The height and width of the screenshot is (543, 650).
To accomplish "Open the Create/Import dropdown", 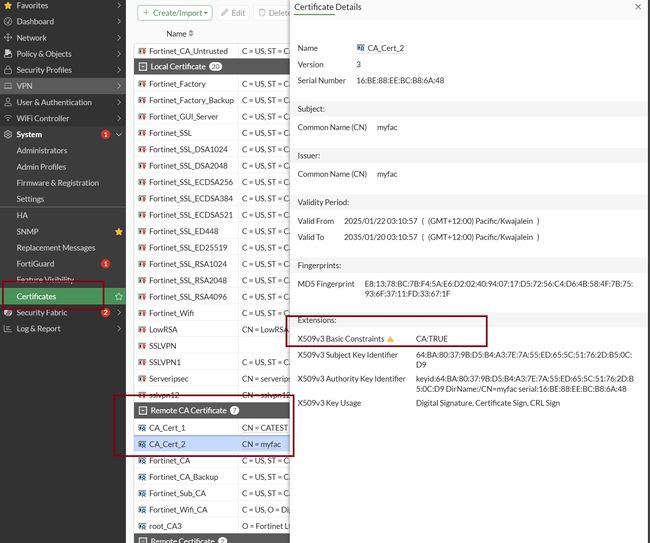I will tap(175, 13).
